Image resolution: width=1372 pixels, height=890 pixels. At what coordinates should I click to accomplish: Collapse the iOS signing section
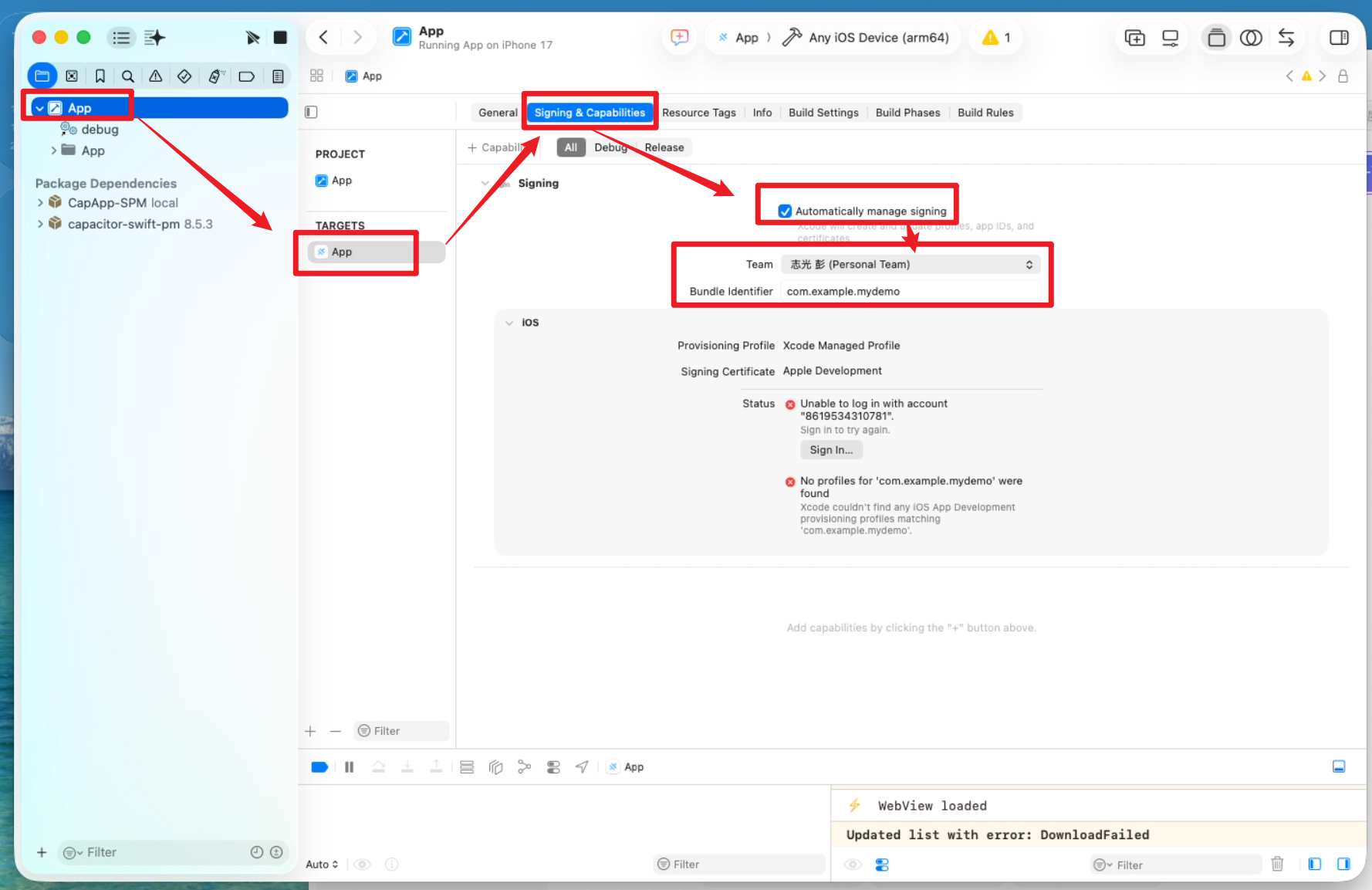tap(509, 323)
